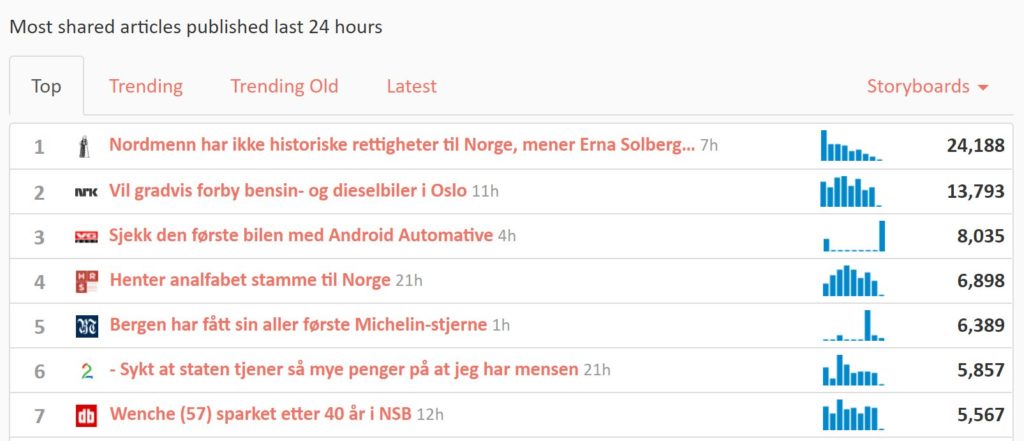Click the TV 2 logo in row 6
This screenshot has height=441, width=1024.
(86, 371)
